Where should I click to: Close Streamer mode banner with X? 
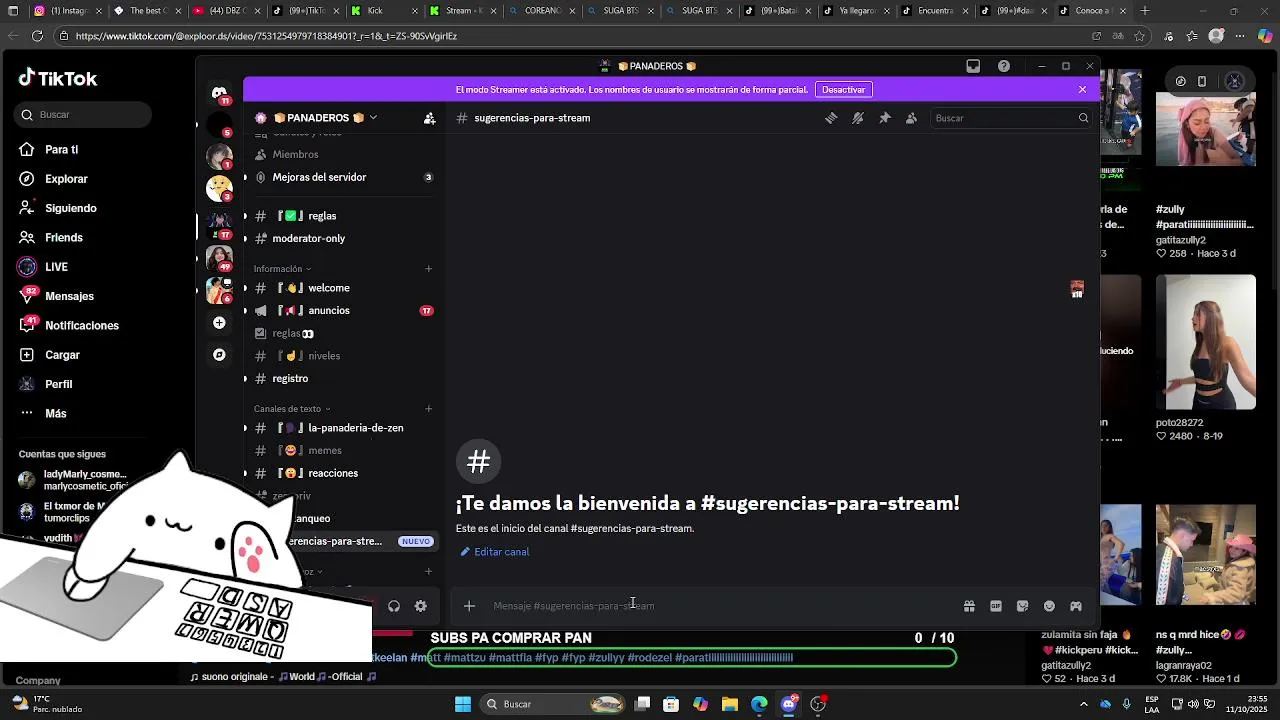1082,89
